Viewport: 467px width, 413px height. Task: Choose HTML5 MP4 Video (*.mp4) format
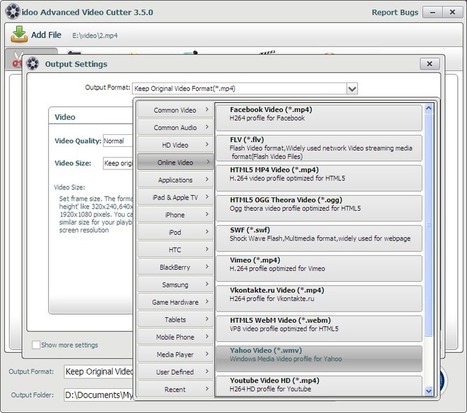tap(319, 178)
